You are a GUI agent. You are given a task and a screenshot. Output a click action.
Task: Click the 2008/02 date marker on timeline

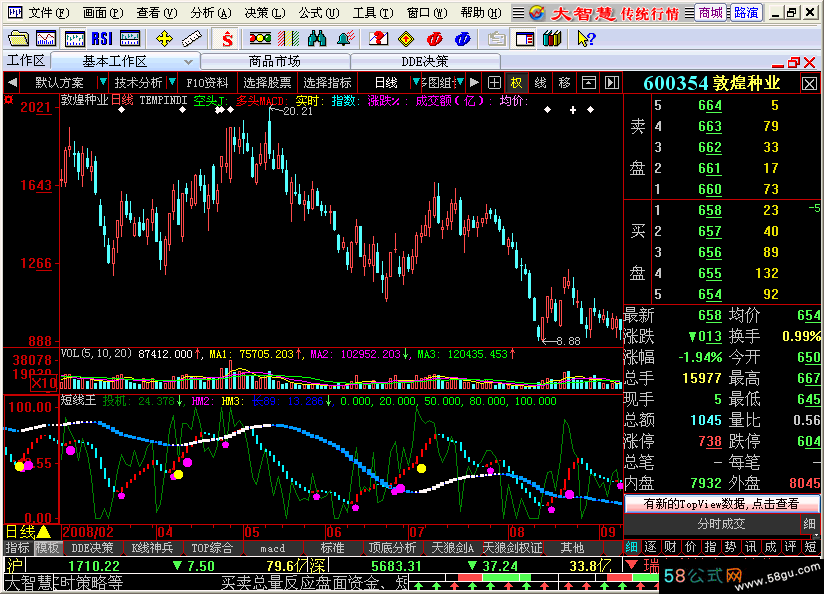pyautogui.click(x=88, y=531)
